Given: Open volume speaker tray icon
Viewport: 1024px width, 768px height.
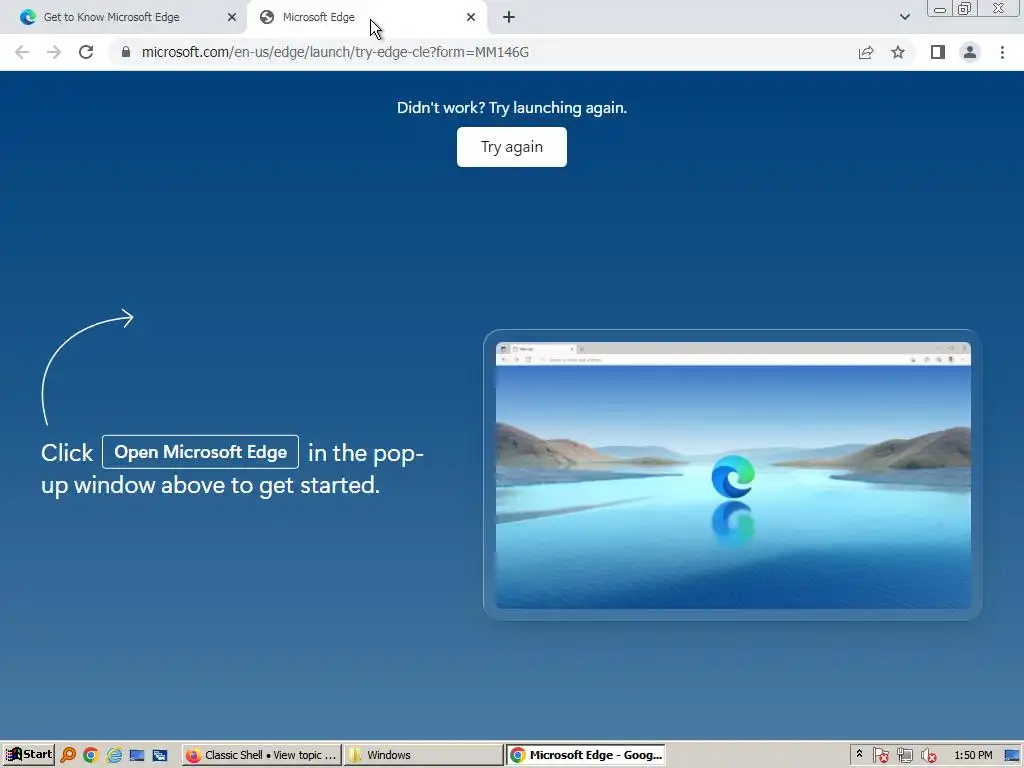Looking at the screenshot, I should (x=928, y=755).
